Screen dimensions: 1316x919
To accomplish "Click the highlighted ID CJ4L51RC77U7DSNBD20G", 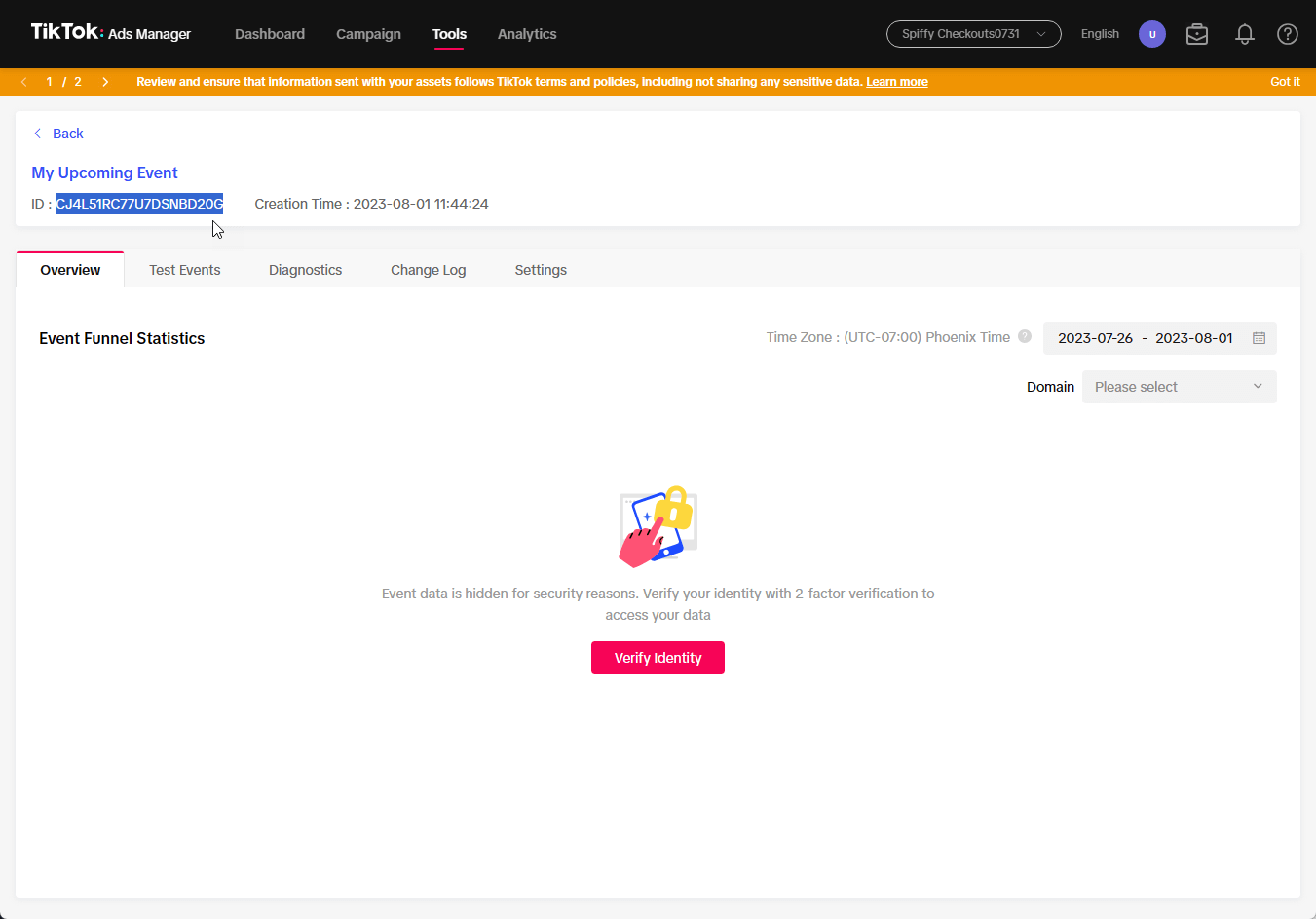I will pos(139,204).
